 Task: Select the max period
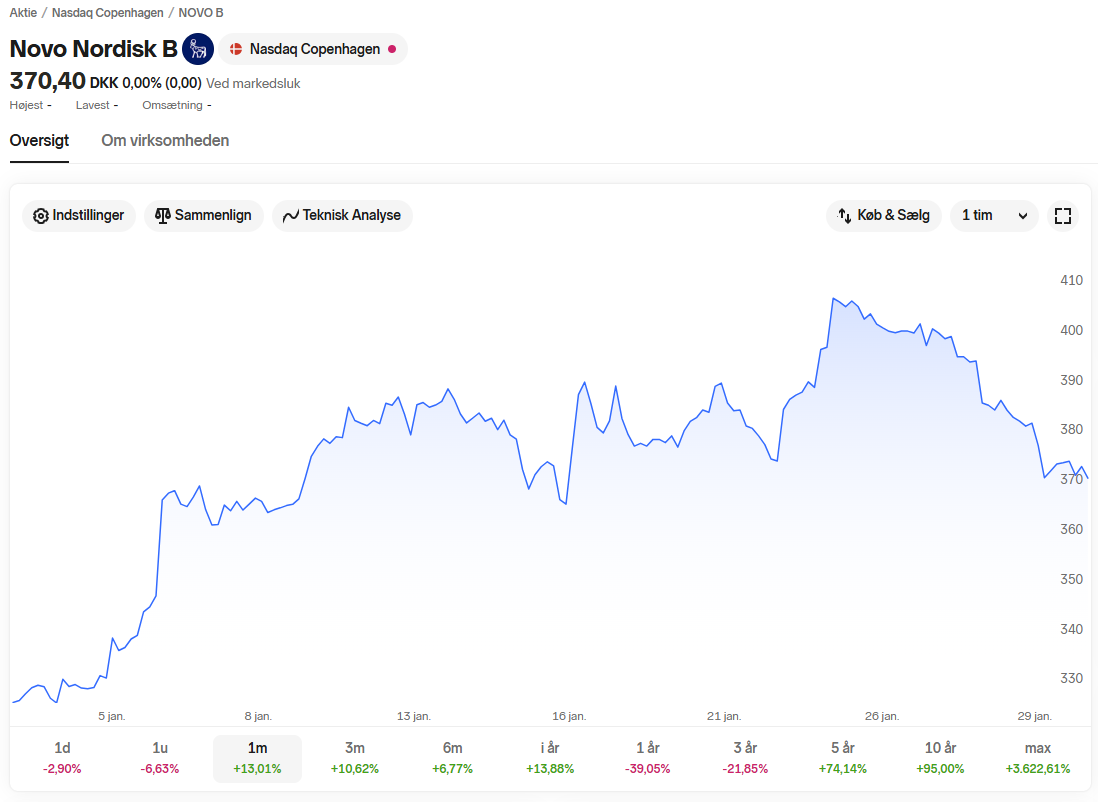[1038, 759]
